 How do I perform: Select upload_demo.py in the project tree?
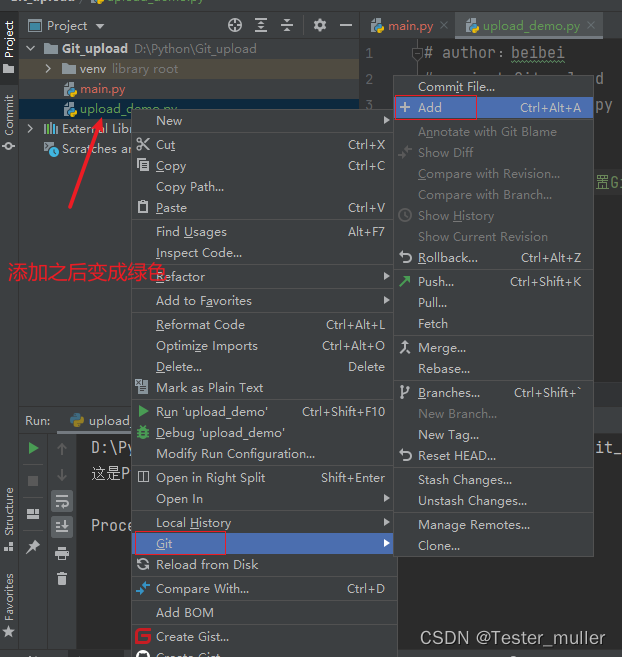(x=101, y=109)
